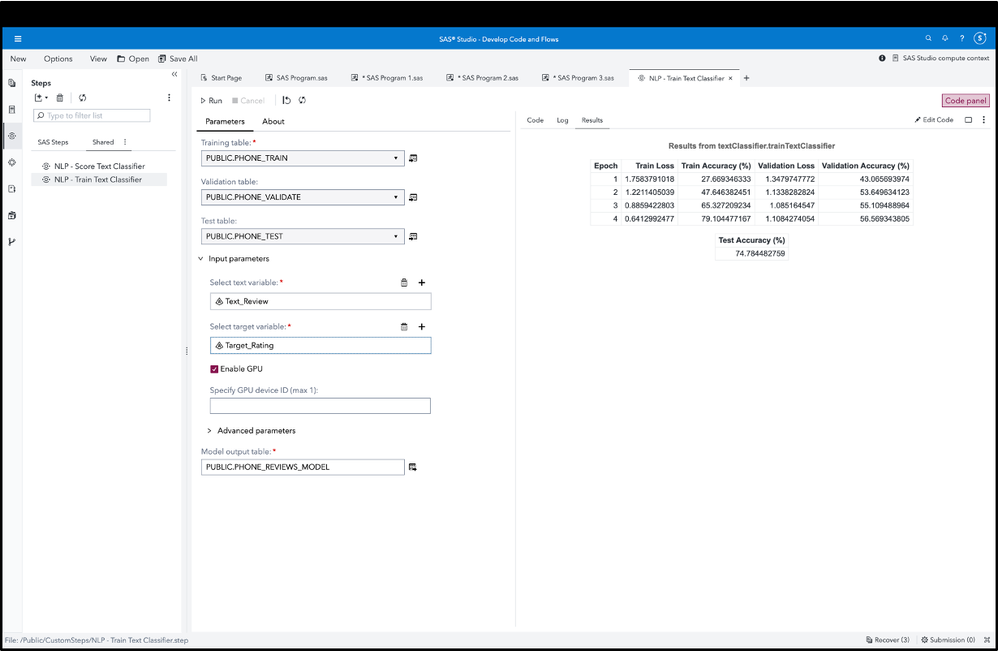This screenshot has height=651, width=998.
Task: Run the step
Action: [211, 101]
